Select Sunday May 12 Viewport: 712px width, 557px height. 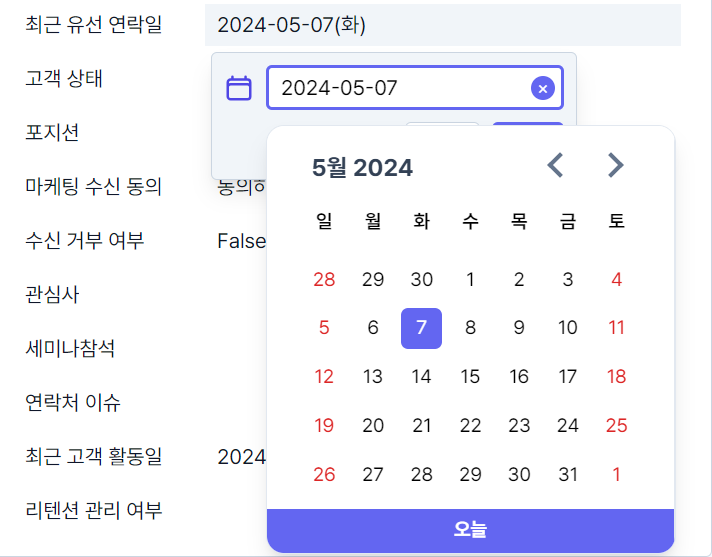pyautogui.click(x=324, y=377)
